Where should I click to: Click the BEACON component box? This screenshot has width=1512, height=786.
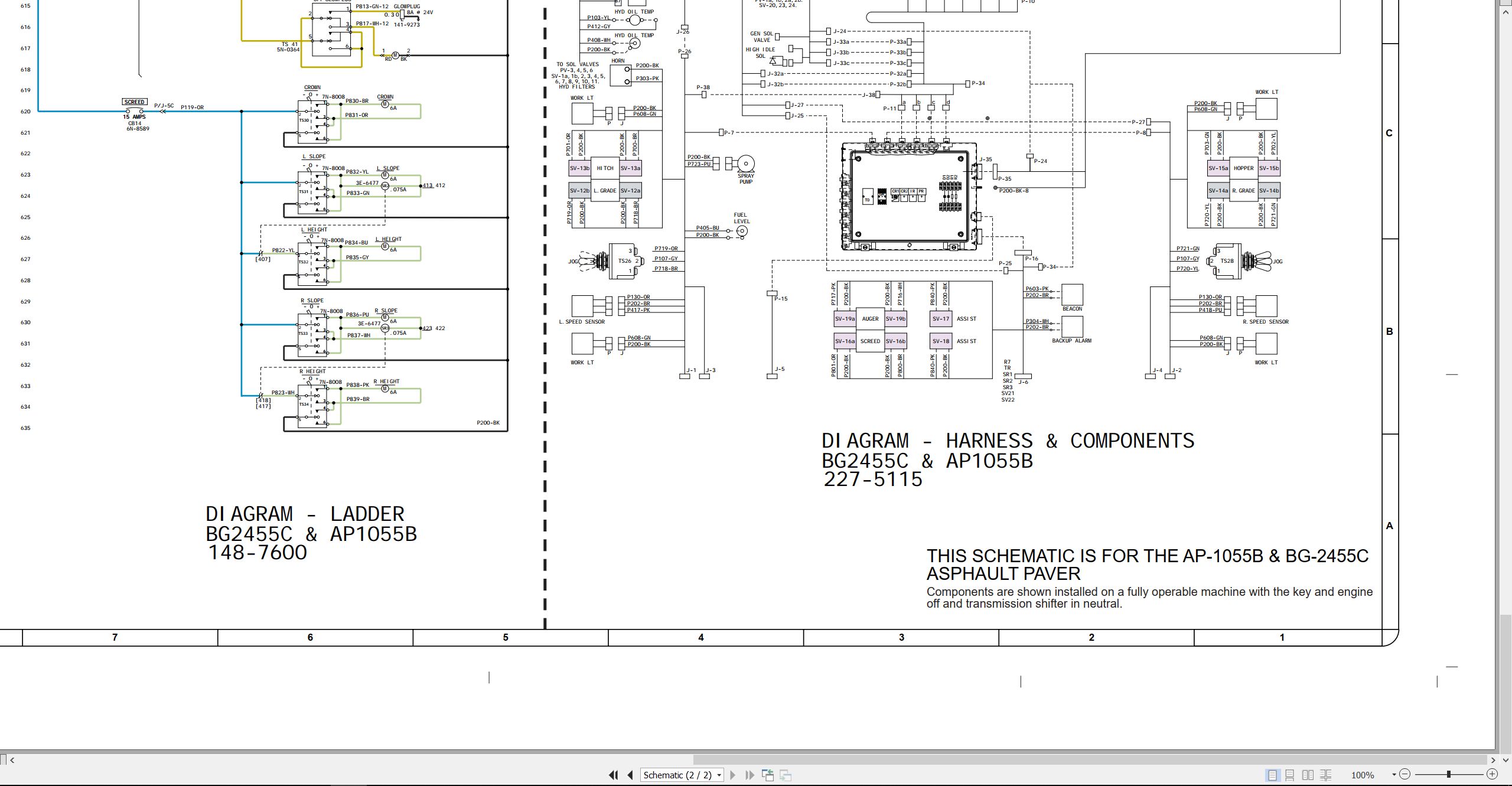tap(1072, 295)
